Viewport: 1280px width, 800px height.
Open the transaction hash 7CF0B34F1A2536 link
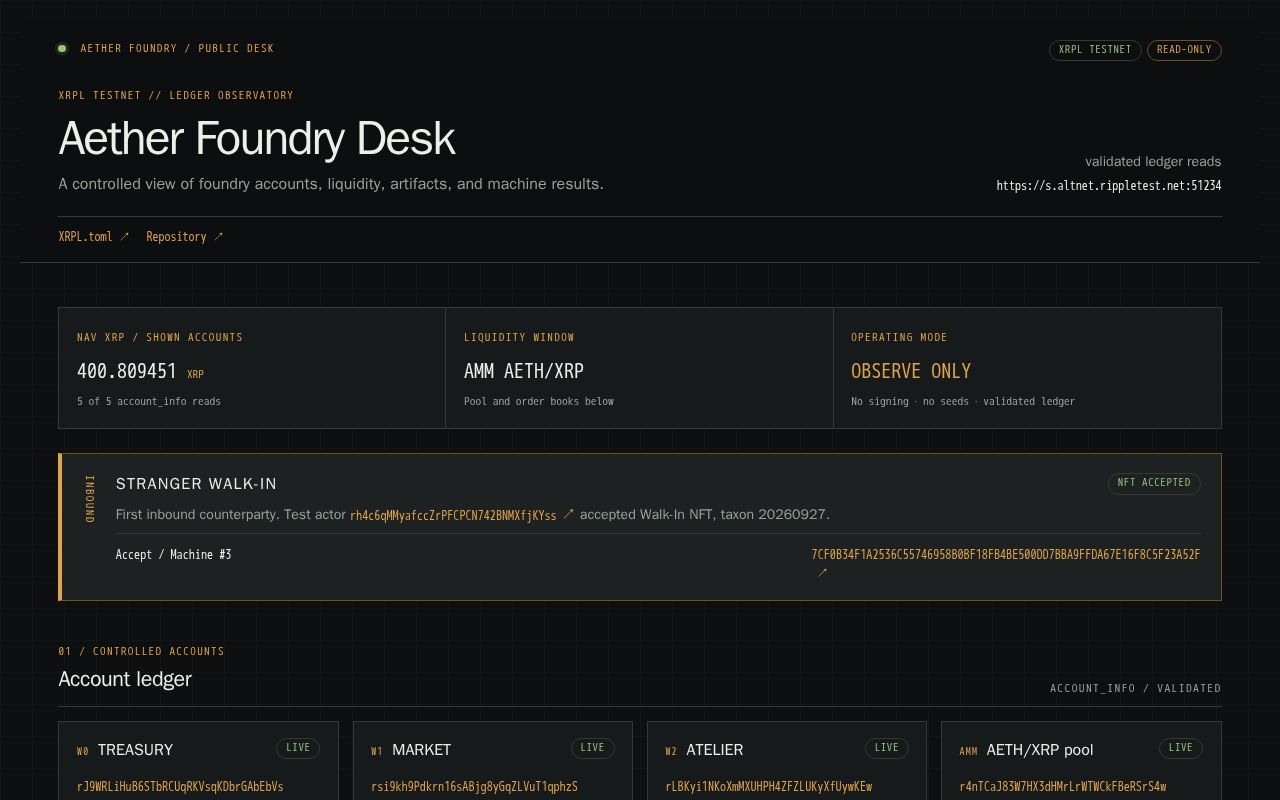(1005, 554)
